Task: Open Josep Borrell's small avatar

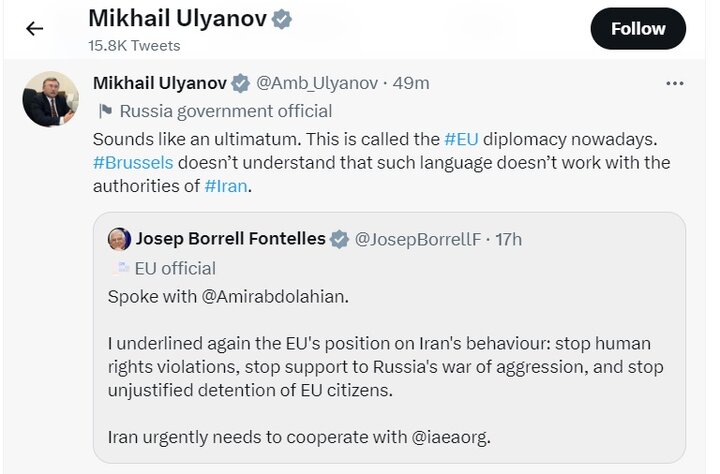Action: [x=119, y=239]
